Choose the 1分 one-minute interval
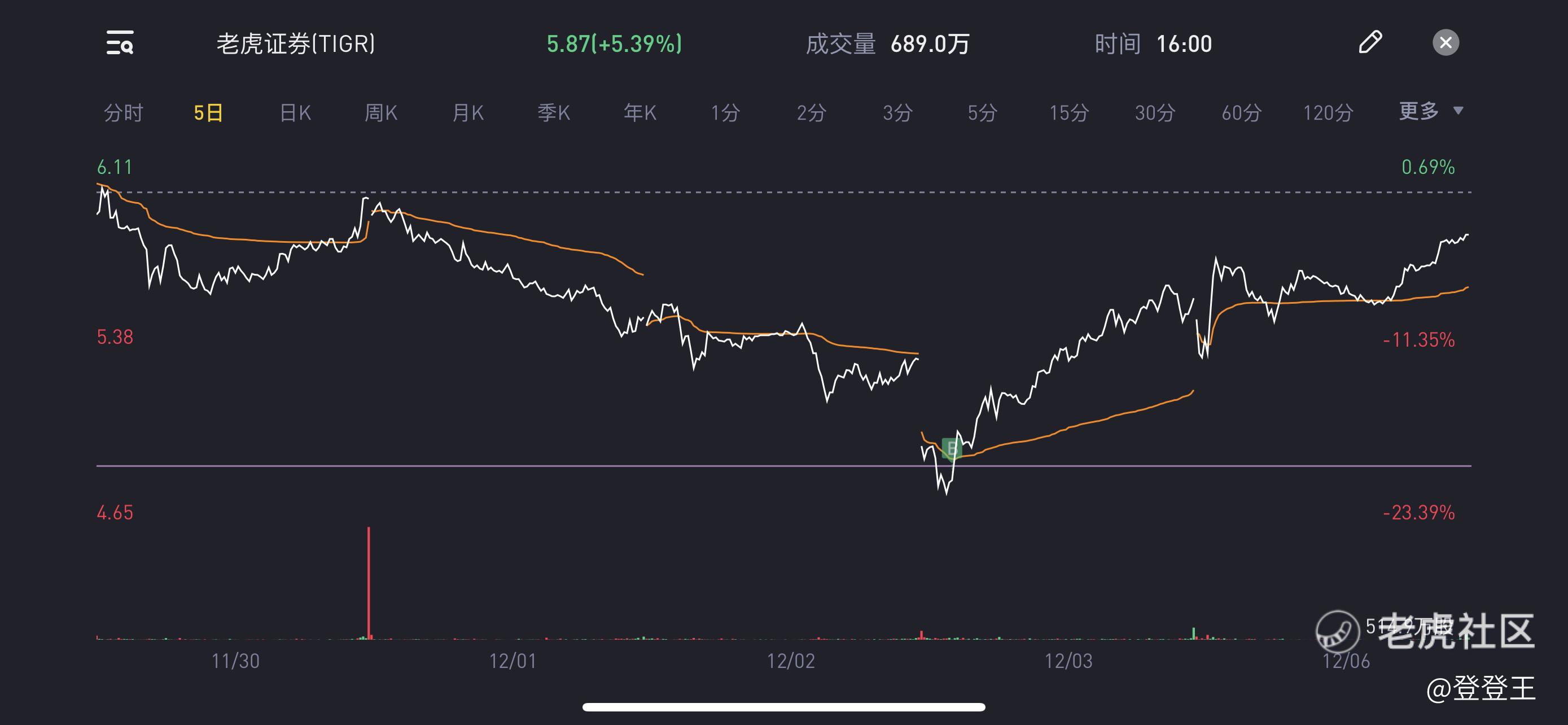Viewport: 1568px width, 725px height. point(725,112)
